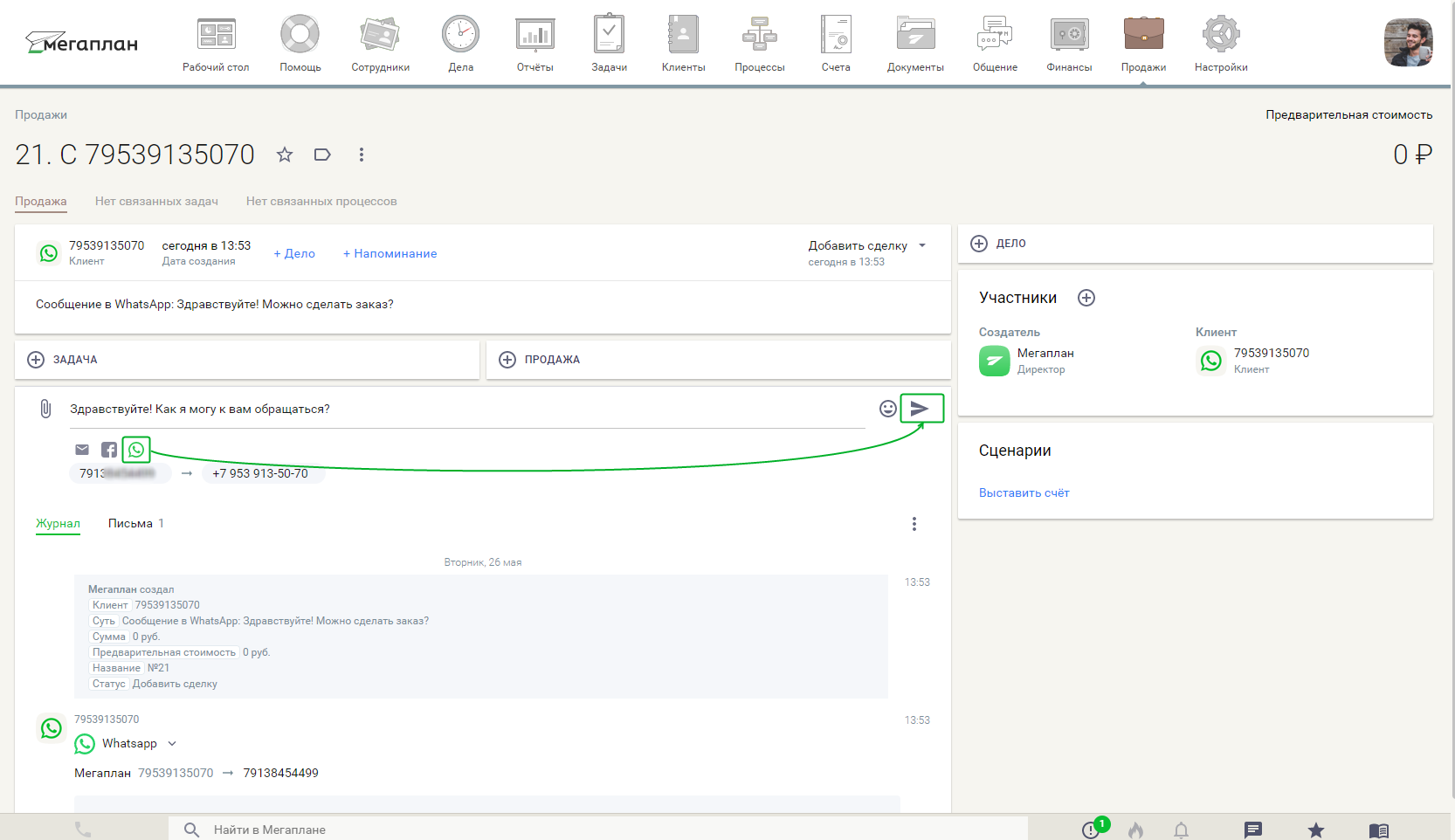
Task: Add a new ПРОДАЖА
Action: click(718, 360)
